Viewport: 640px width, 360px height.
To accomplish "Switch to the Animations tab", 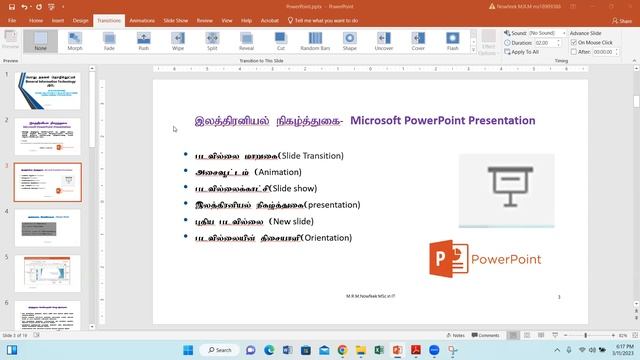I will (142, 20).
